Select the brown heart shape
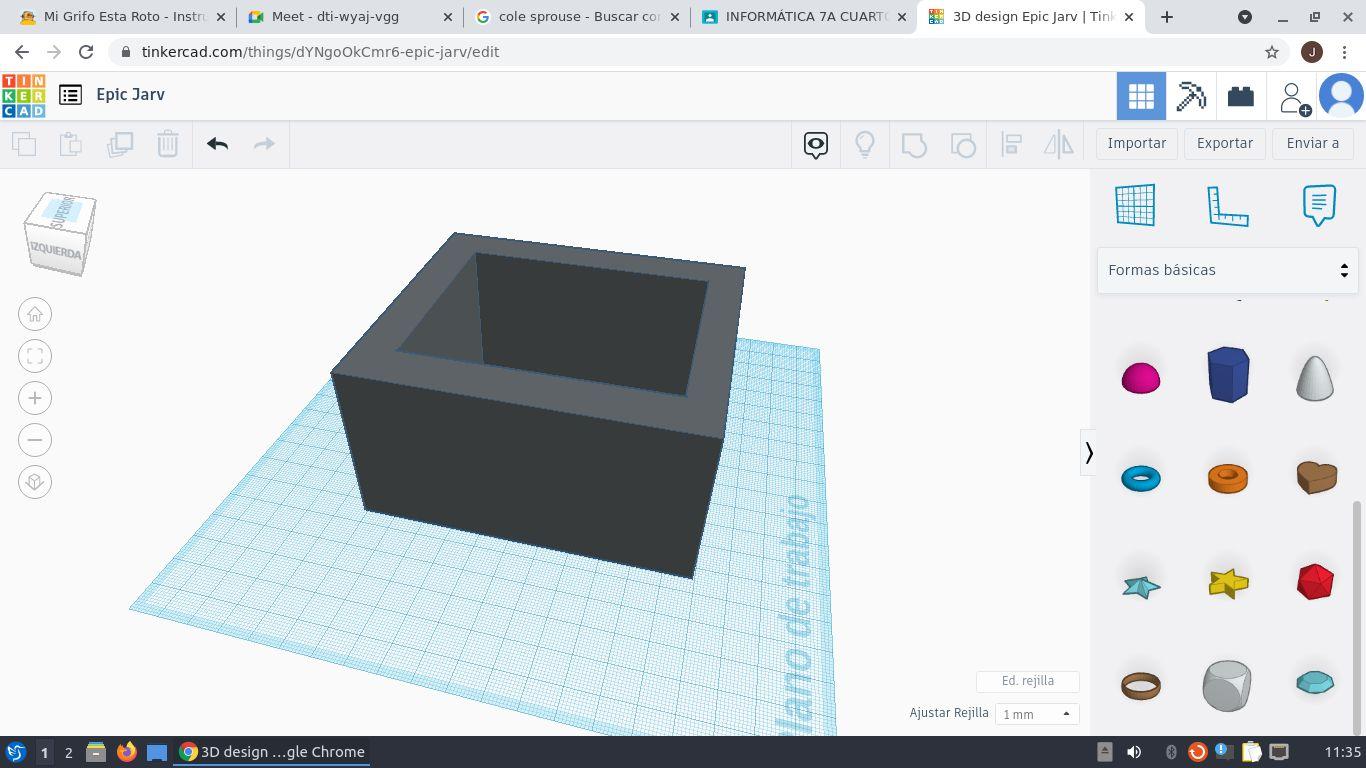This screenshot has width=1366, height=768. tap(1317, 478)
